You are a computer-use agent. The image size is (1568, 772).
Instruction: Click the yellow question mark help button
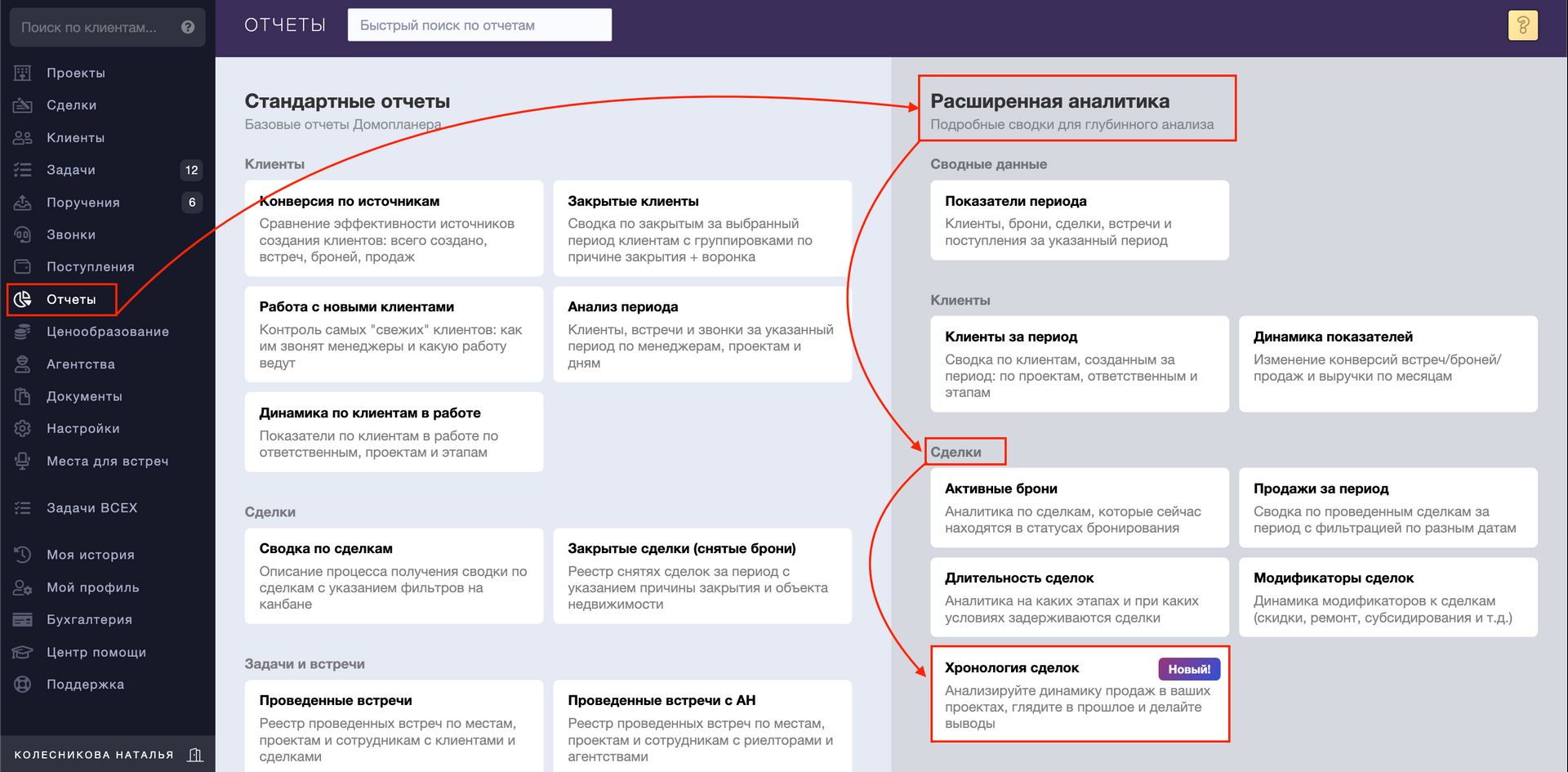point(1523,25)
